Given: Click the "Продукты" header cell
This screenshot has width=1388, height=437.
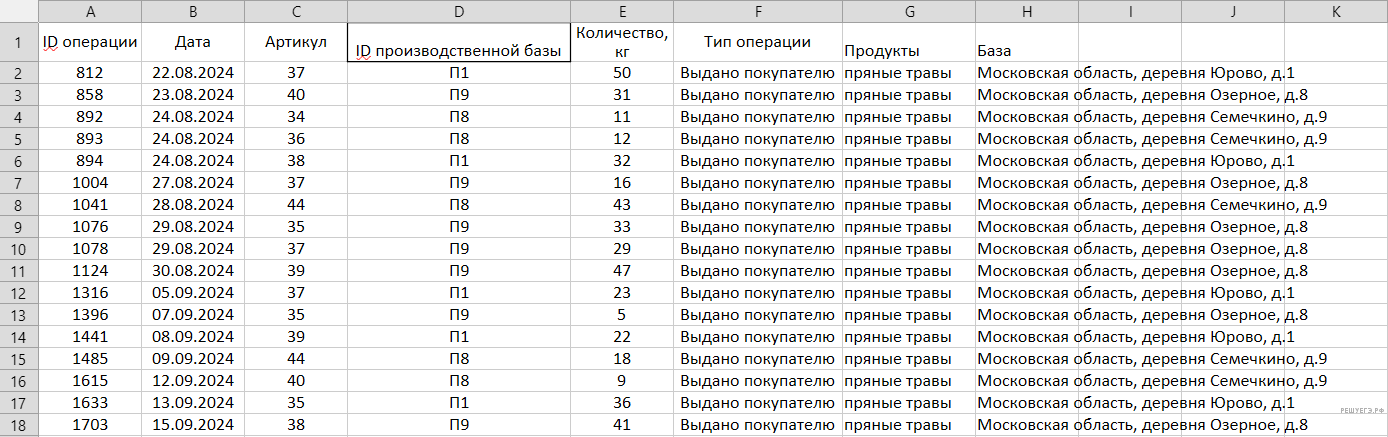Looking at the screenshot, I should coord(908,50).
